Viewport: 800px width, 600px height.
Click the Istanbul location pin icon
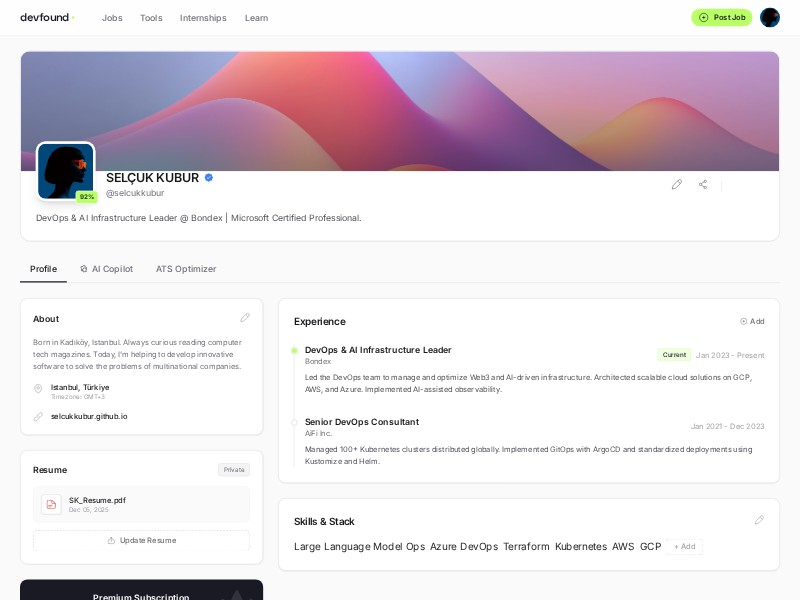coord(38,389)
